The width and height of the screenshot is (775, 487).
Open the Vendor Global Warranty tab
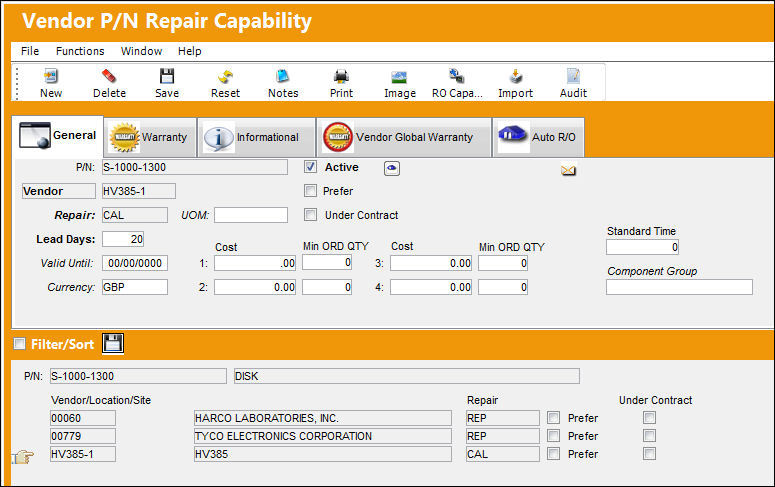(x=404, y=137)
